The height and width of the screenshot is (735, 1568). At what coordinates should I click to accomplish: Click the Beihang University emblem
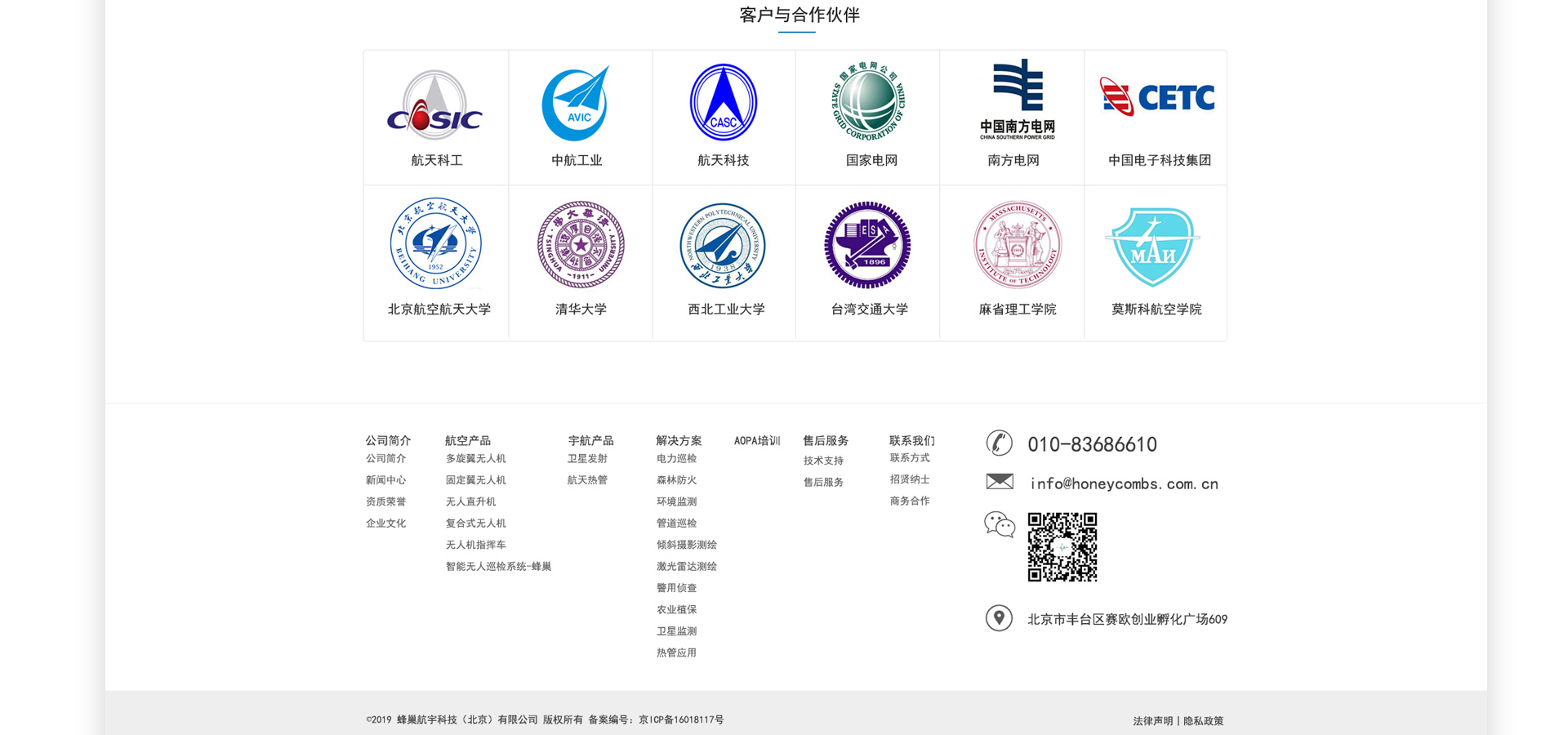pyautogui.click(x=435, y=243)
